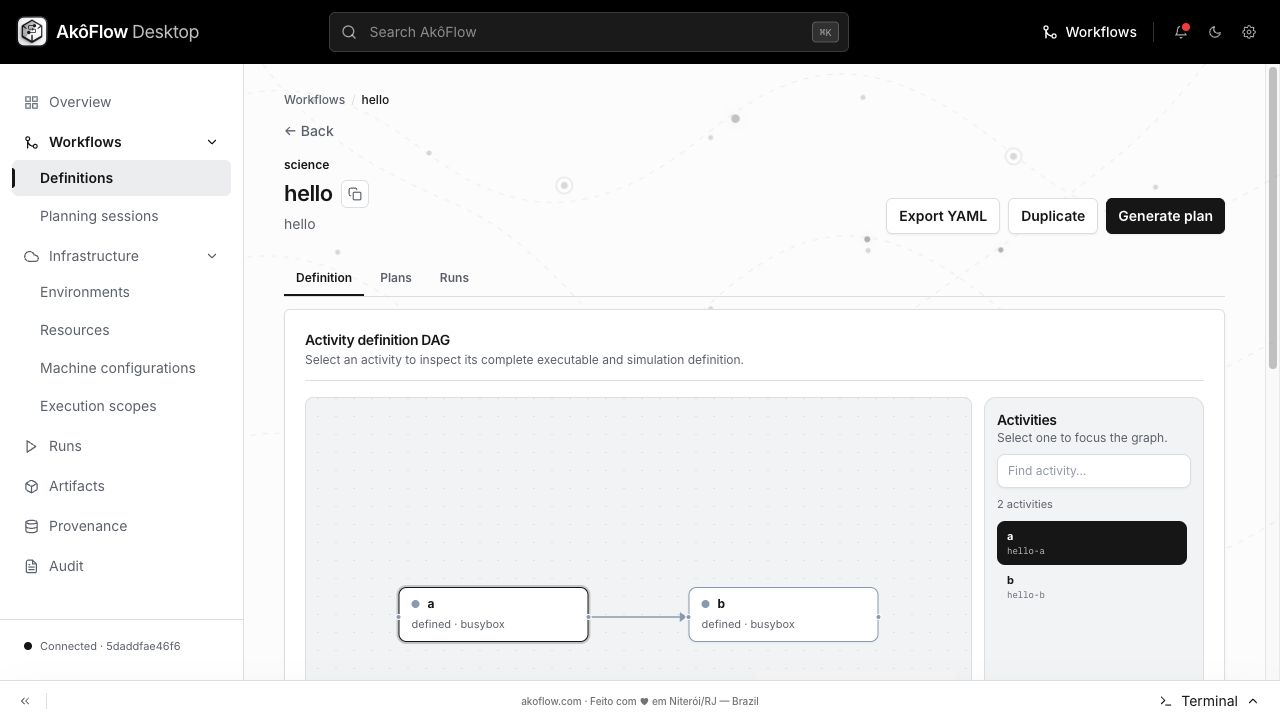Go Back to the workflows list

click(309, 131)
